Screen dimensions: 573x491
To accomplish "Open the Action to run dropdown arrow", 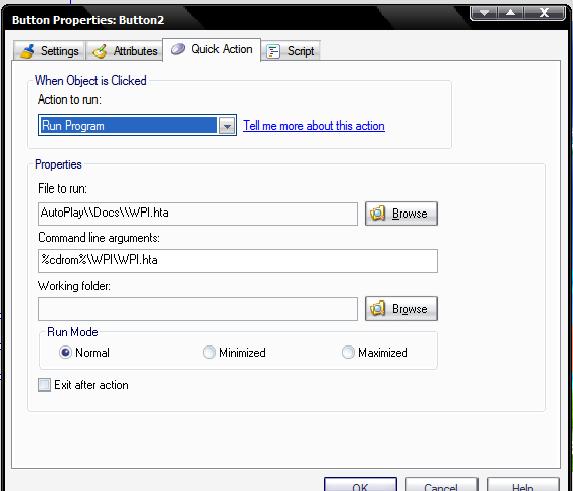I will click(227, 126).
